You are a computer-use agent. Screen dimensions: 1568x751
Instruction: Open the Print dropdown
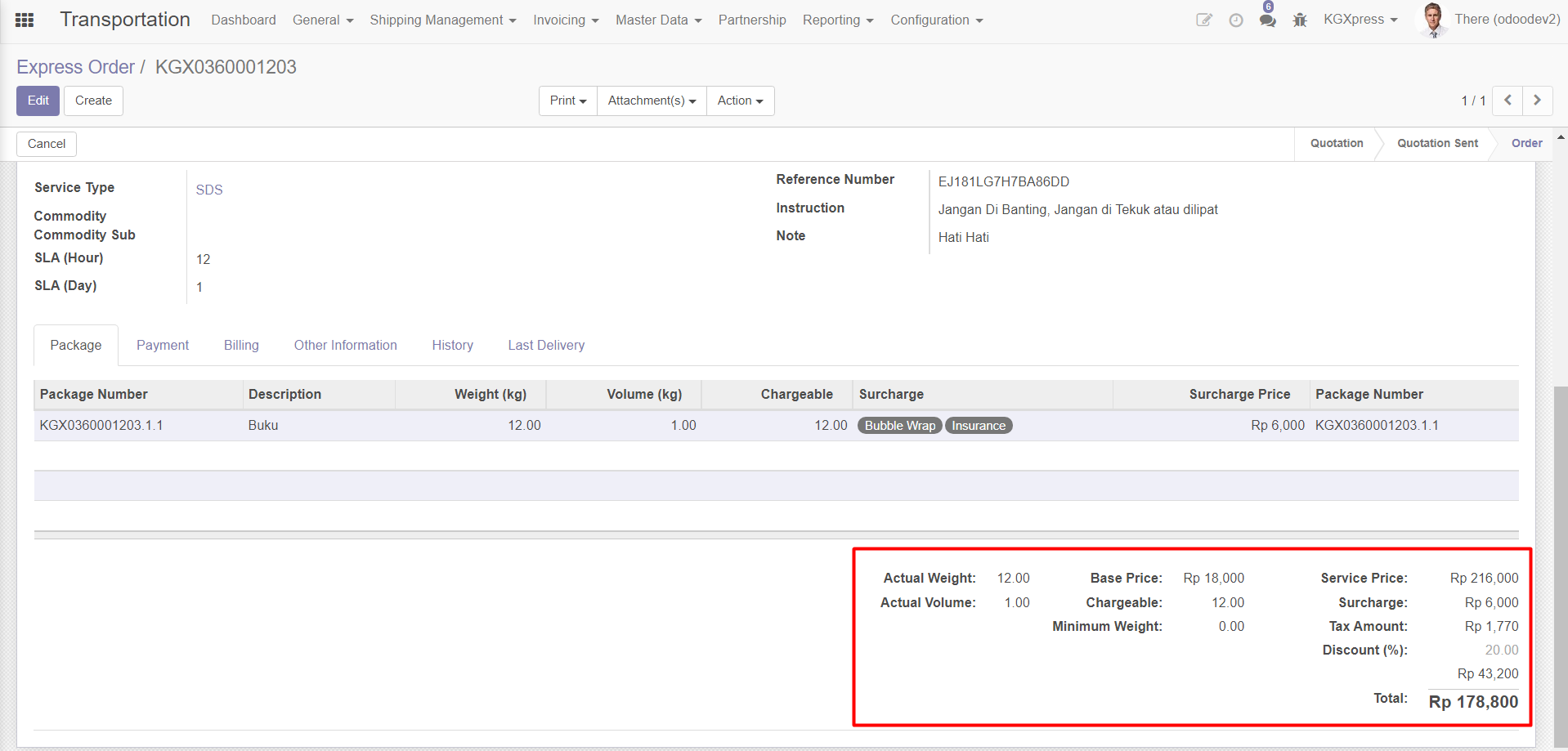click(568, 101)
